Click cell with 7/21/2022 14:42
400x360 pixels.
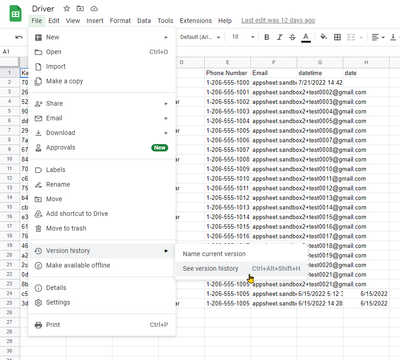tap(320, 83)
